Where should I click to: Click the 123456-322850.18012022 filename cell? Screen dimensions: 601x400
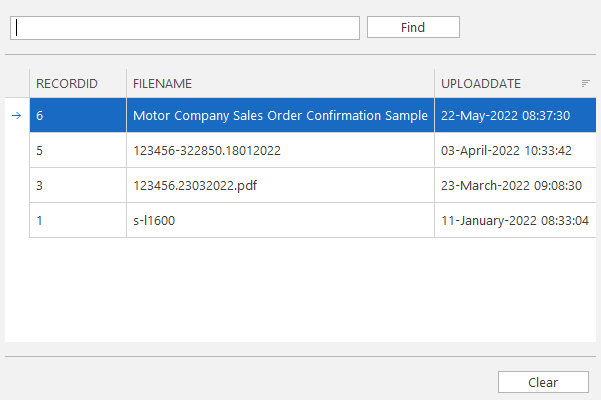point(280,150)
